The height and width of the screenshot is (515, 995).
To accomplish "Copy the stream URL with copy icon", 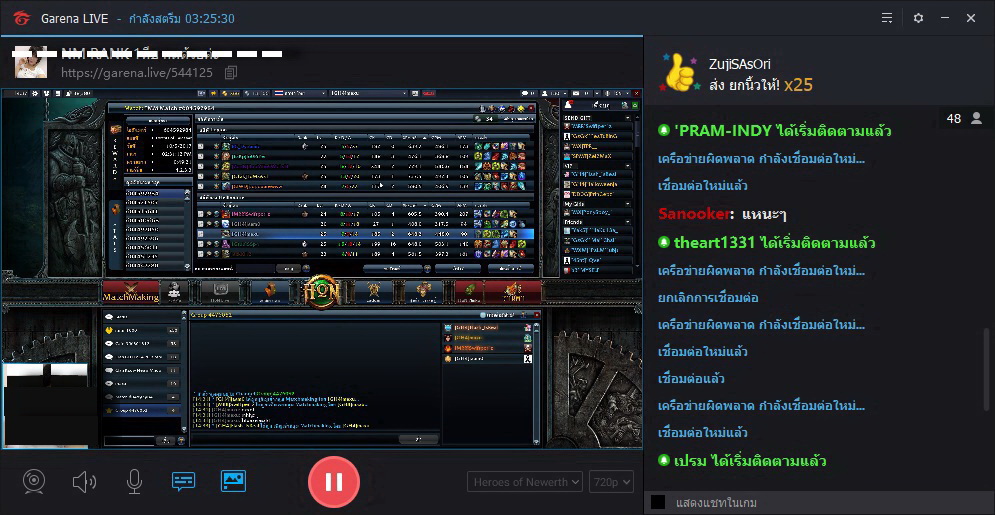I will pos(231,72).
